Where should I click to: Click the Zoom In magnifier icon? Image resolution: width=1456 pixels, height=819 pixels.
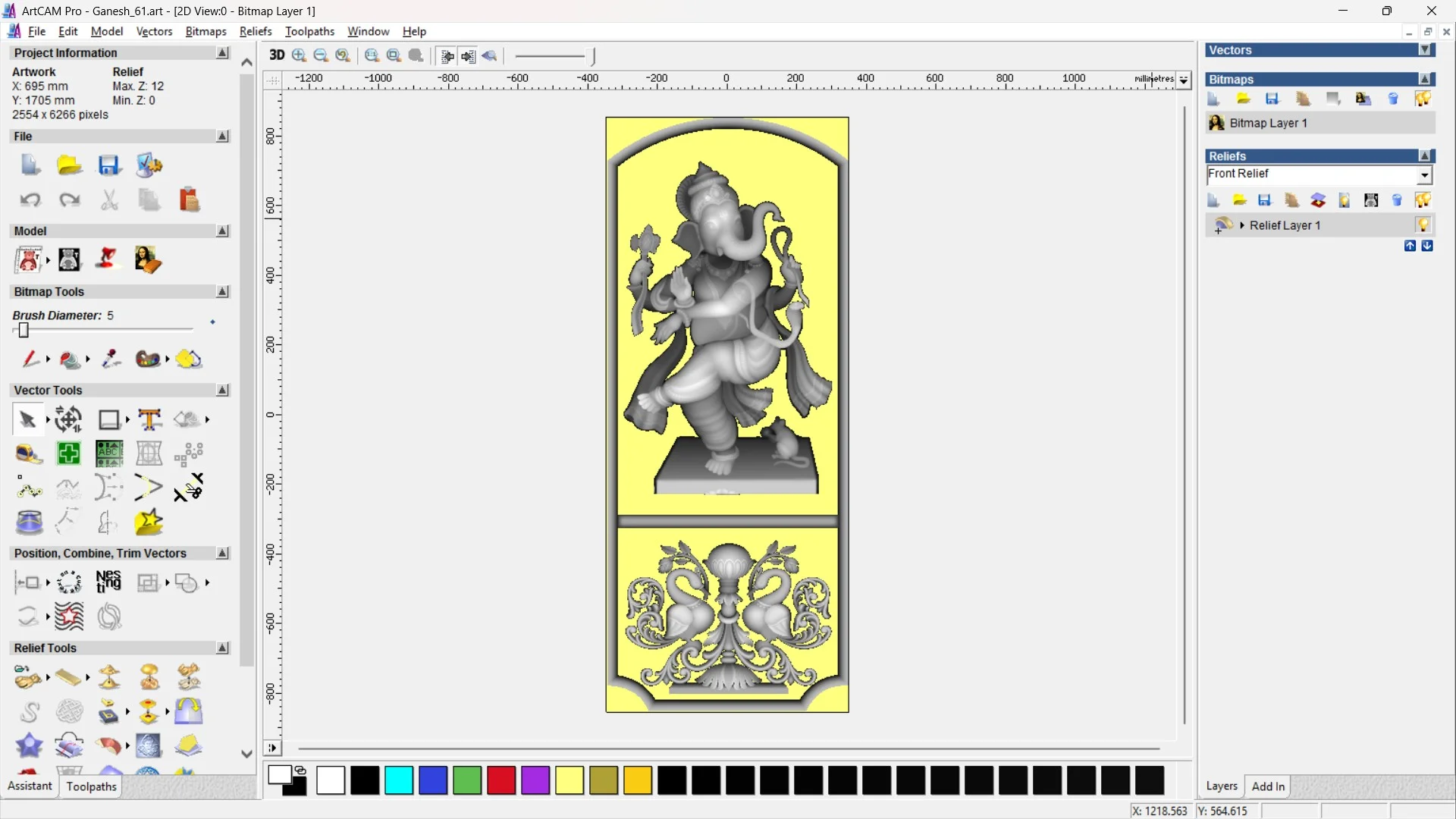(299, 55)
